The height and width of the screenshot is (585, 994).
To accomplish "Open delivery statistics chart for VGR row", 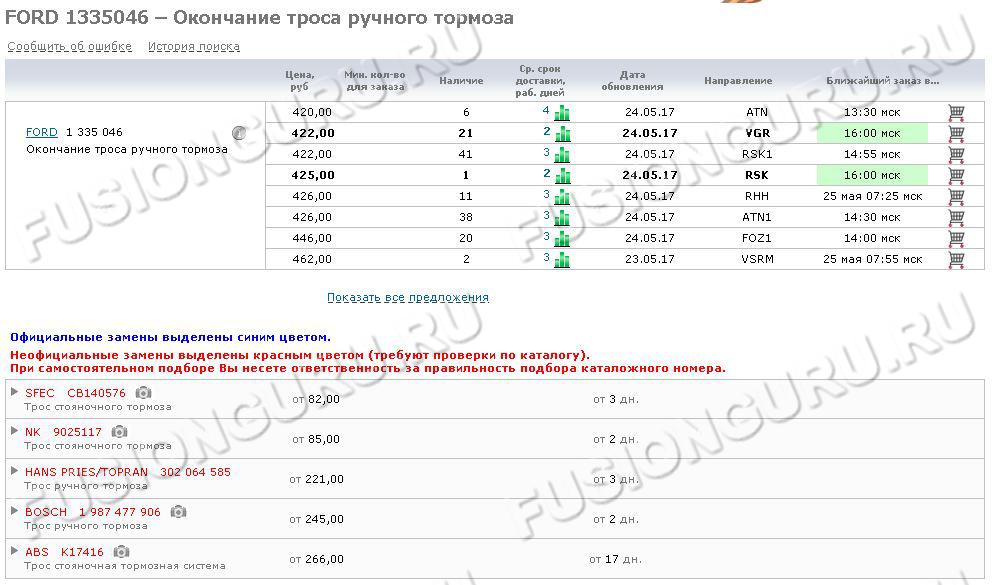I will [562, 134].
